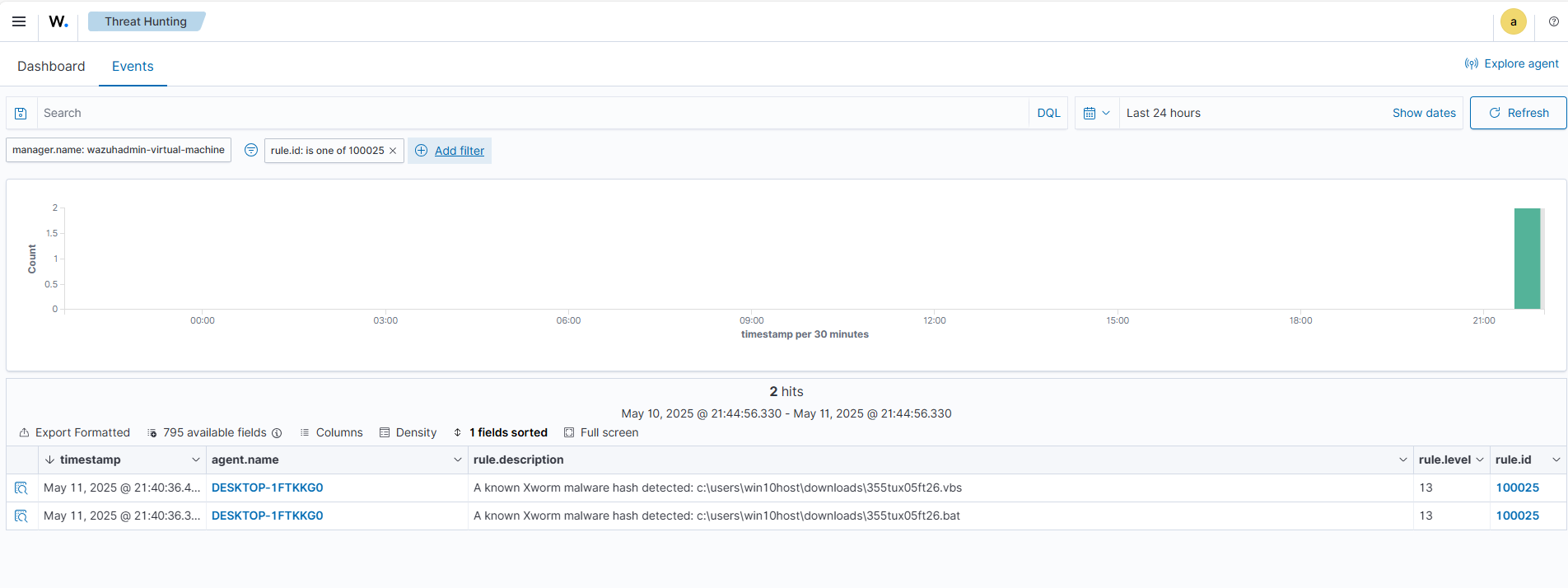Click the rule.id is one of 100025 filter

tap(327, 151)
